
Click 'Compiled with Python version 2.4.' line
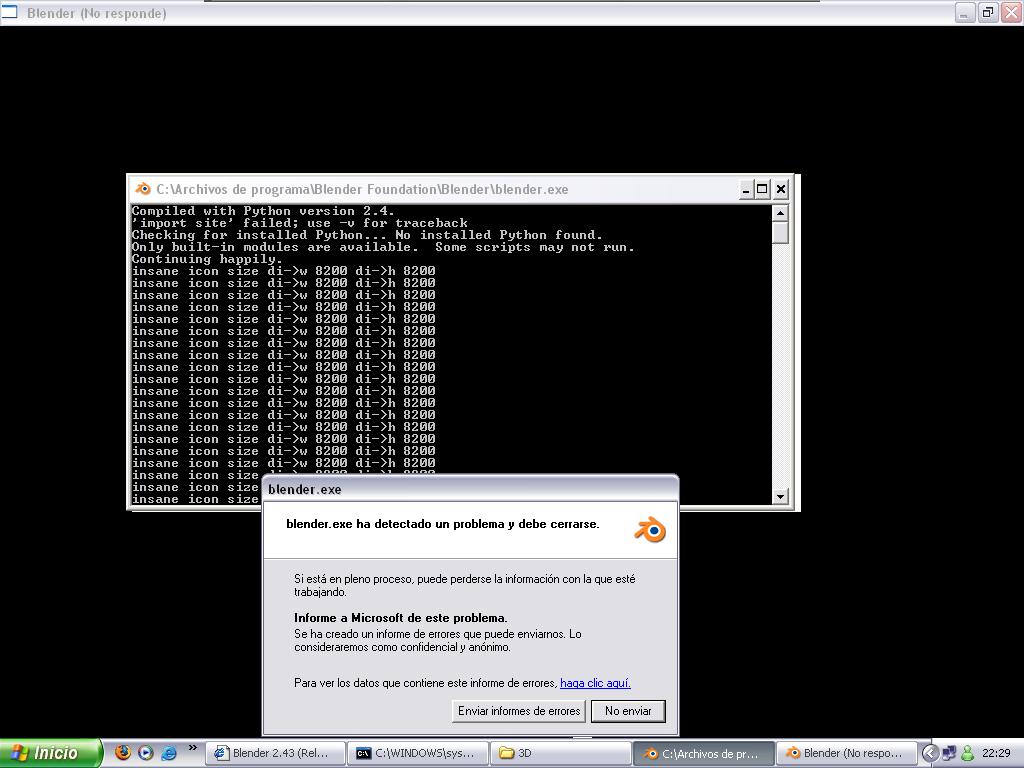tap(263, 211)
